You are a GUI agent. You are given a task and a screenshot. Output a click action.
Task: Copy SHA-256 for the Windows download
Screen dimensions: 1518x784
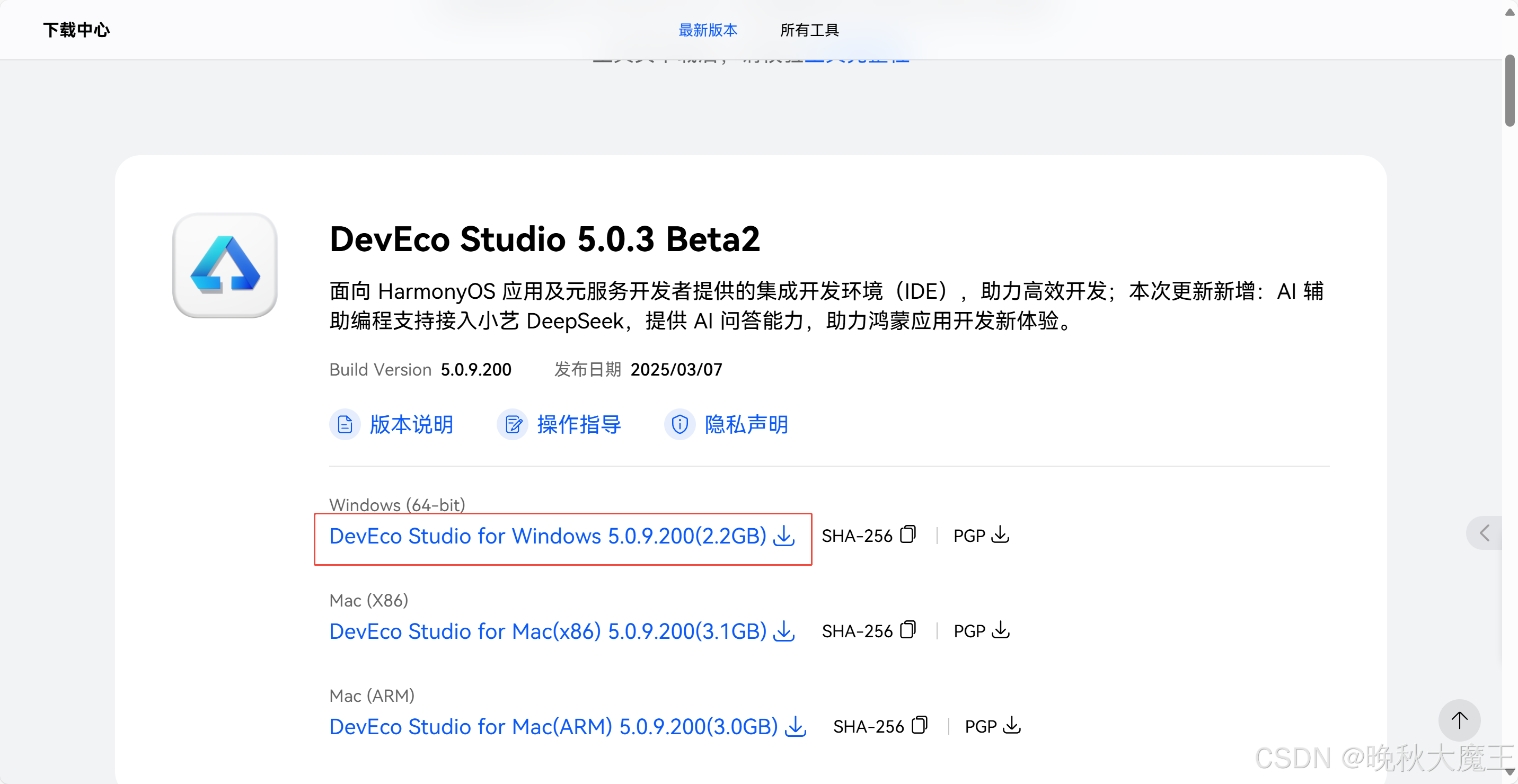(907, 534)
